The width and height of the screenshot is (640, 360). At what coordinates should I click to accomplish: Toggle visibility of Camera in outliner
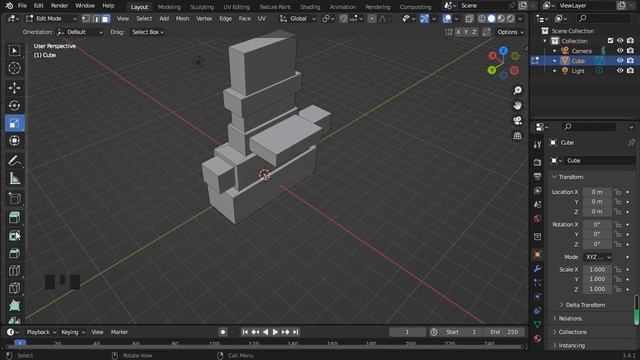620,51
